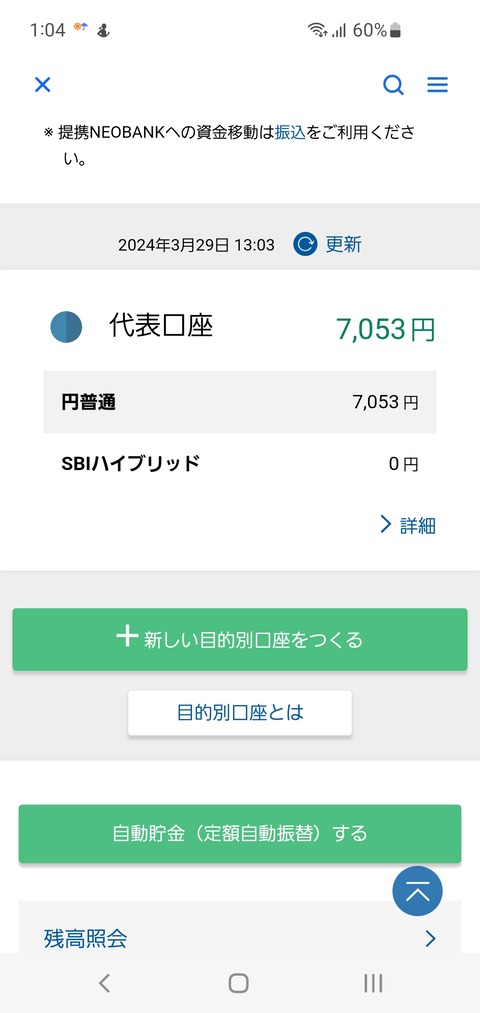Open 残高照会 row chevron arrow
This screenshot has width=480, height=1013.
(430, 938)
